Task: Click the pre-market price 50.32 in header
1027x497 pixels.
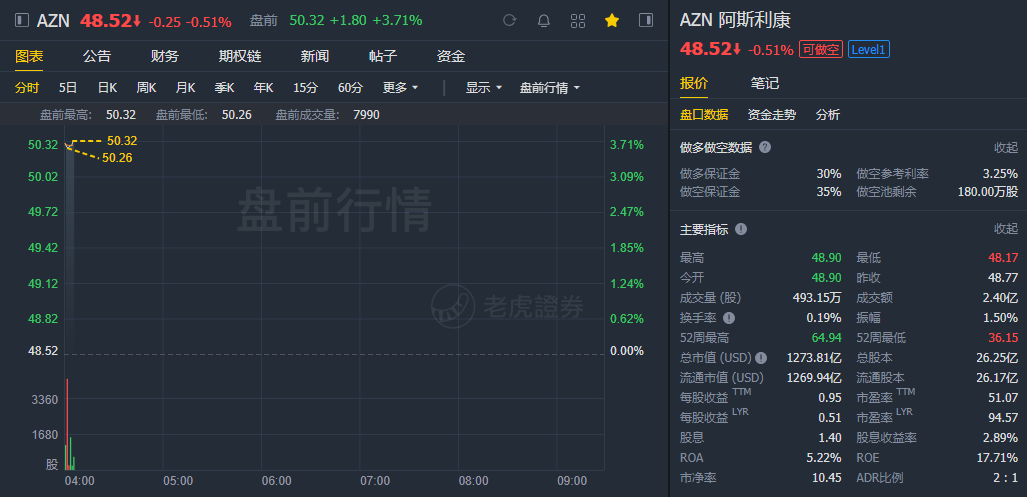Action: tap(307, 21)
